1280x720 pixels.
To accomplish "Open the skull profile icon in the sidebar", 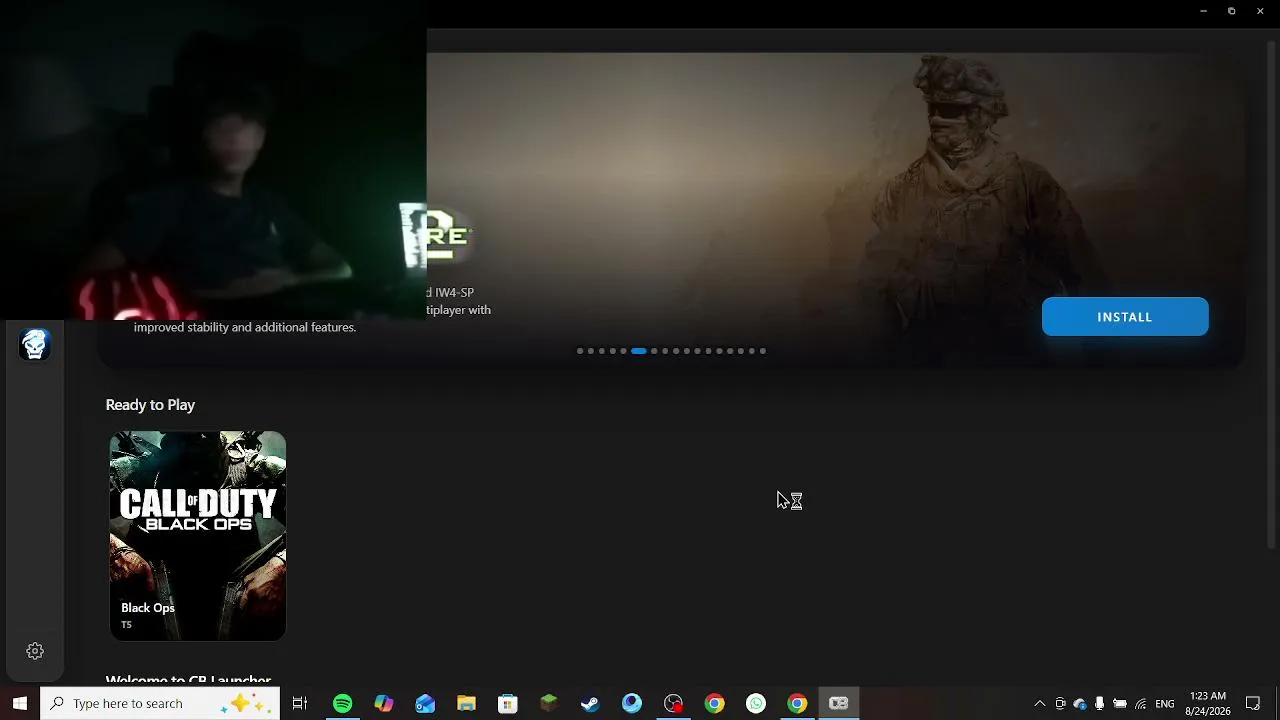I will tap(35, 344).
